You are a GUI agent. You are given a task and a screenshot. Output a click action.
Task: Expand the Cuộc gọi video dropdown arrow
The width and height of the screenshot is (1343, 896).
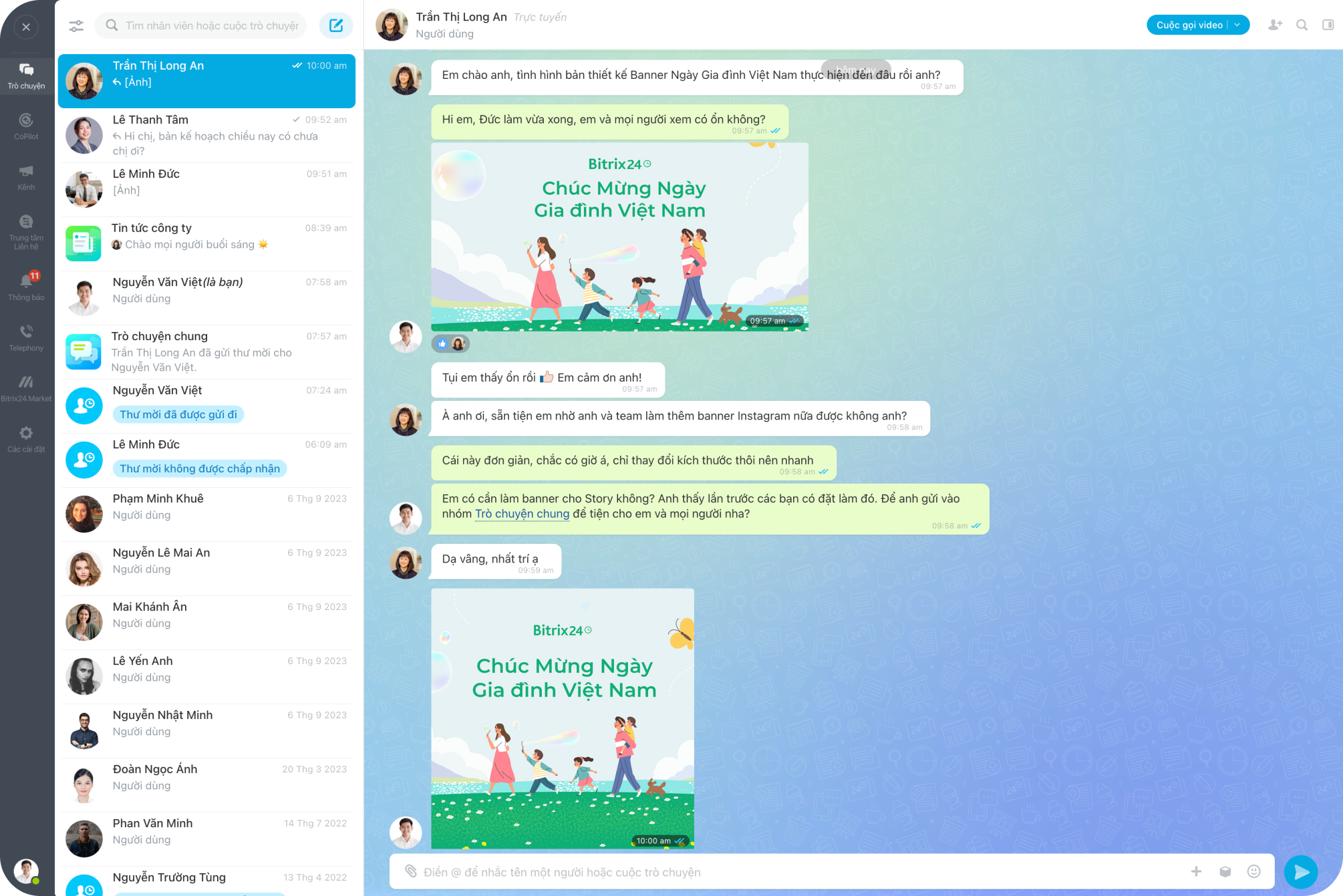click(1237, 25)
